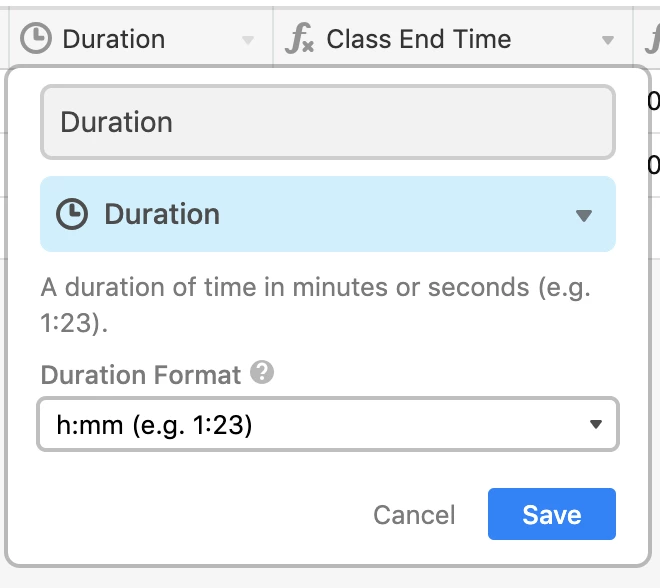Viewport: 660px width, 588px height.
Task: Click the help question mark next to Duration Format
Action: pos(262,372)
